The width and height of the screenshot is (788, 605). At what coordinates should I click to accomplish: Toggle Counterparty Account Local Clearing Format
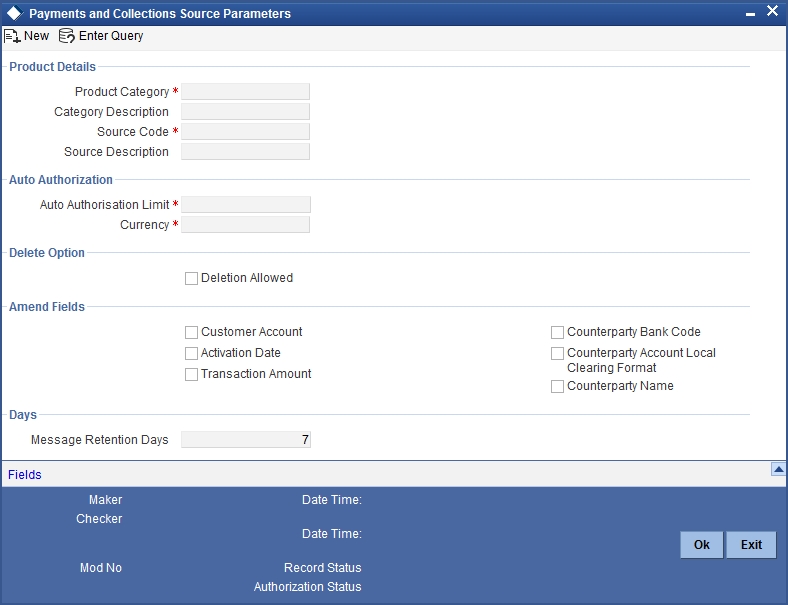coord(557,353)
